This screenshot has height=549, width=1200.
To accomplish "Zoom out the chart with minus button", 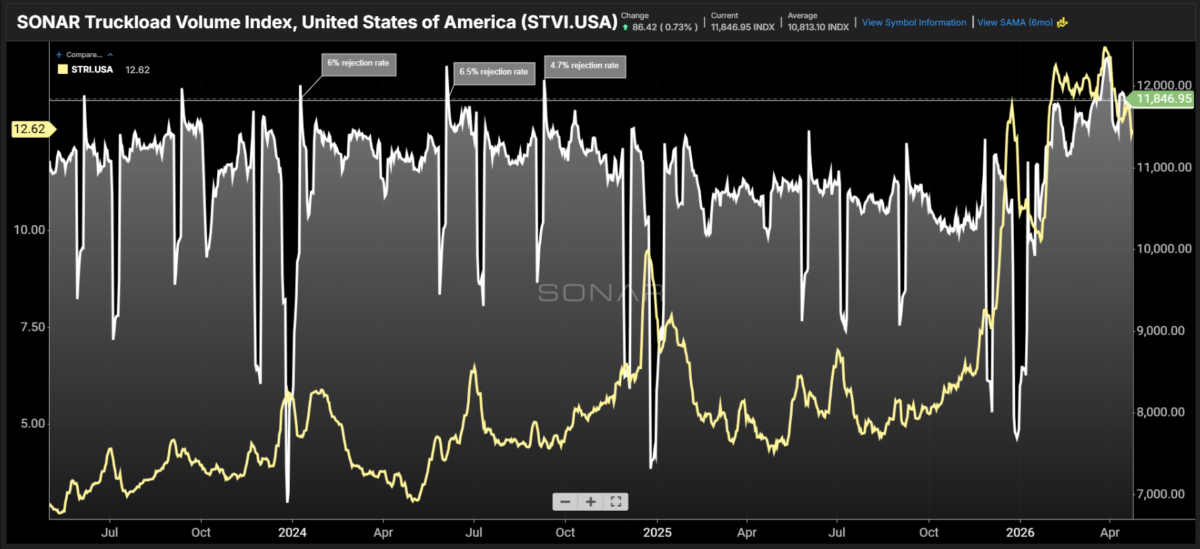I will 565,502.
